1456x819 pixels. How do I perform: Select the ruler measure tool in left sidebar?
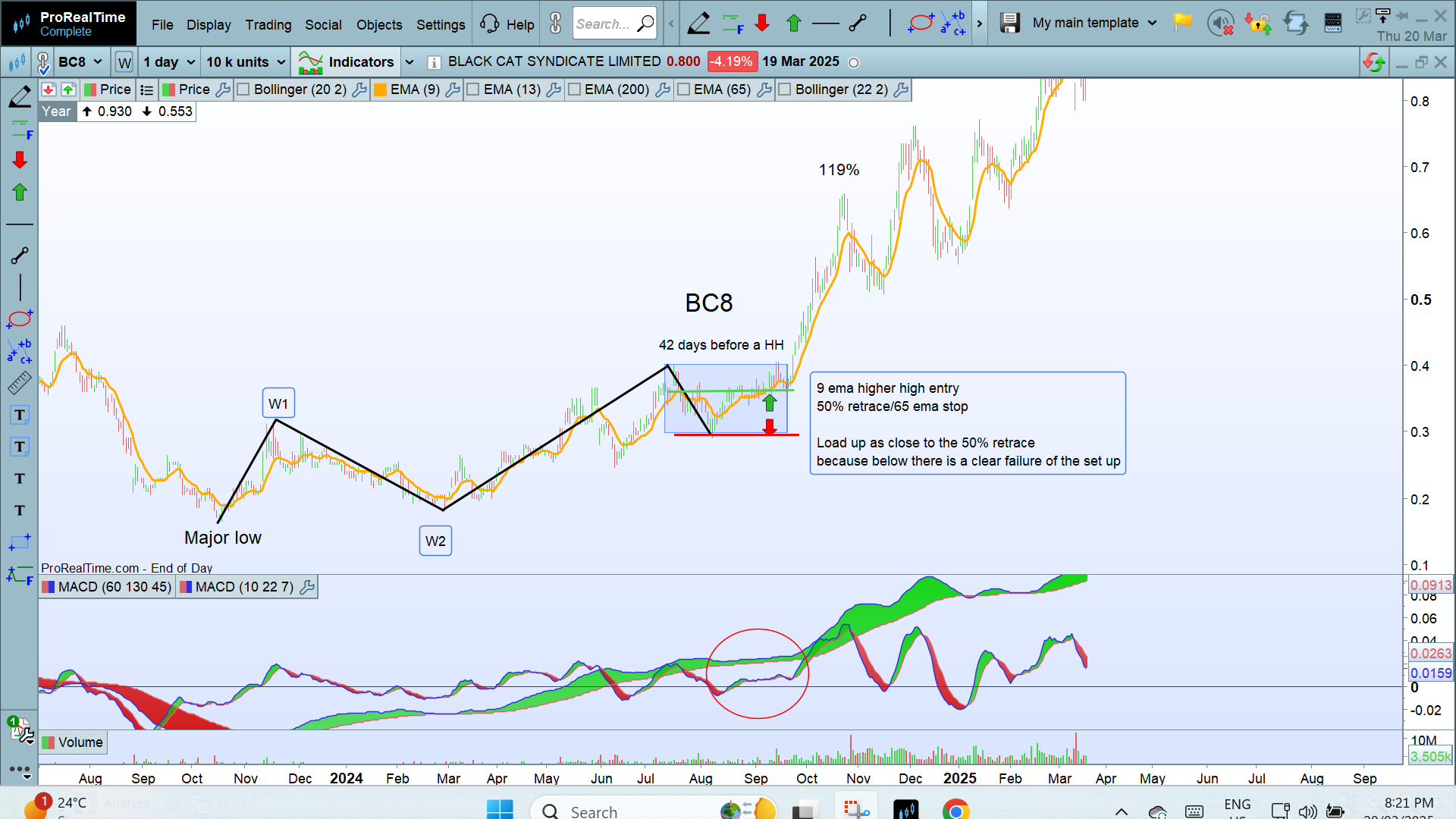(20, 383)
